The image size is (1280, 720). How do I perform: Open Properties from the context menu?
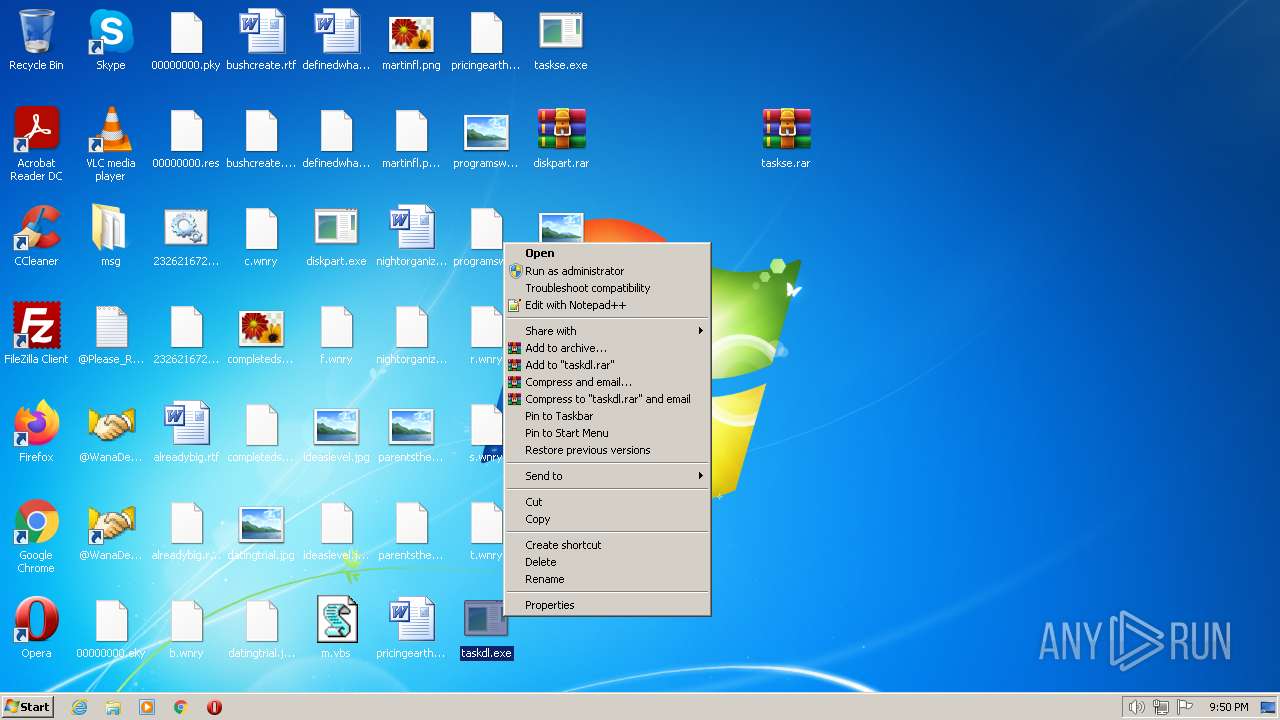607,605
